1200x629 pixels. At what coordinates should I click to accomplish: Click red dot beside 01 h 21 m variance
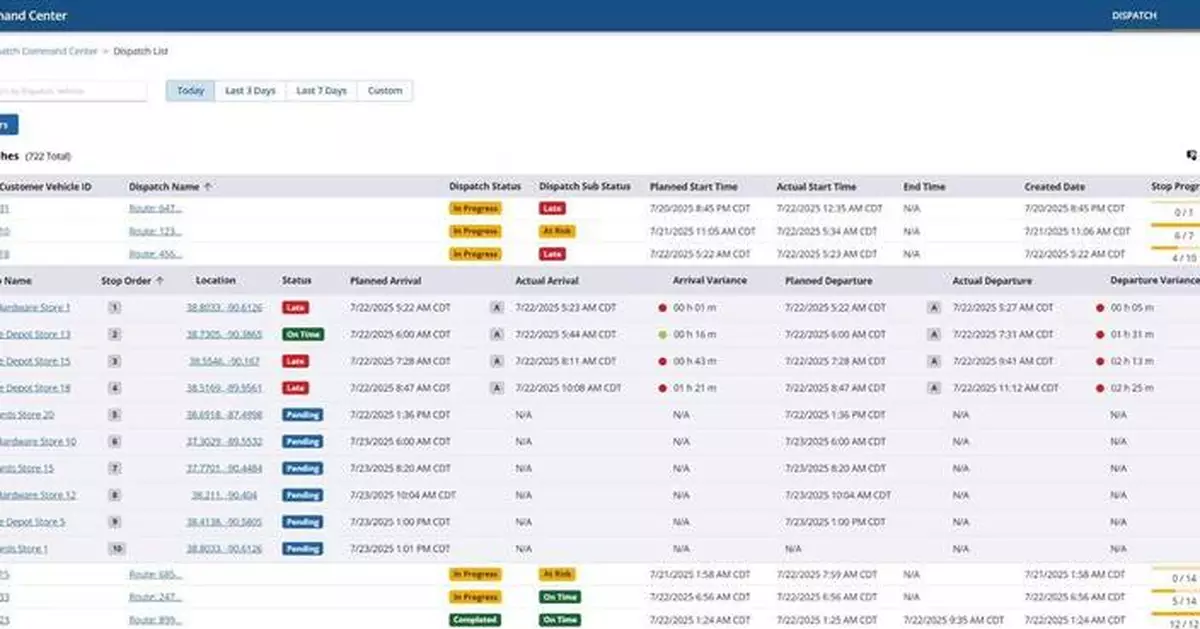point(662,388)
